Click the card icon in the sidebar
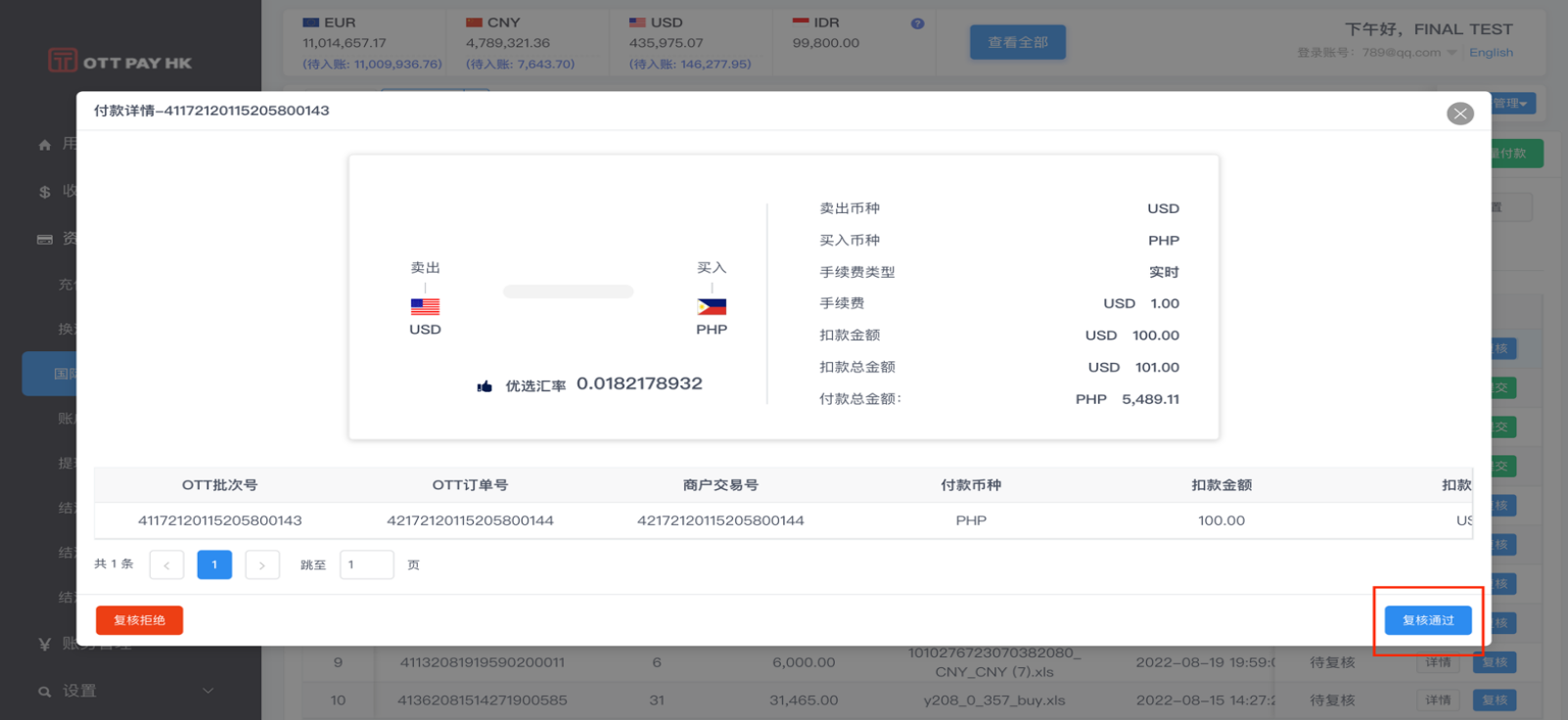This screenshot has width=1568, height=720. tap(45, 239)
